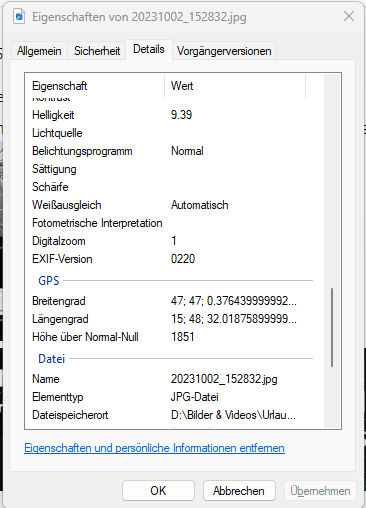Viewport: 366px width, 508px height.
Task: Click the EXIF-Version value 0220
Action: (183, 259)
